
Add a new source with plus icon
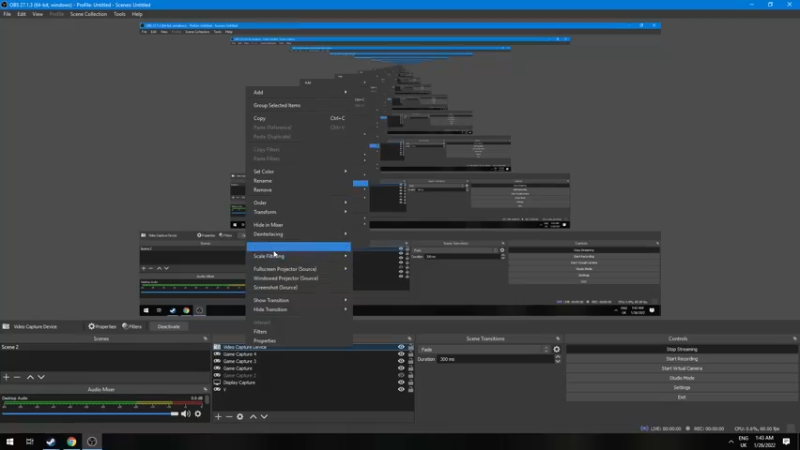(x=218, y=416)
